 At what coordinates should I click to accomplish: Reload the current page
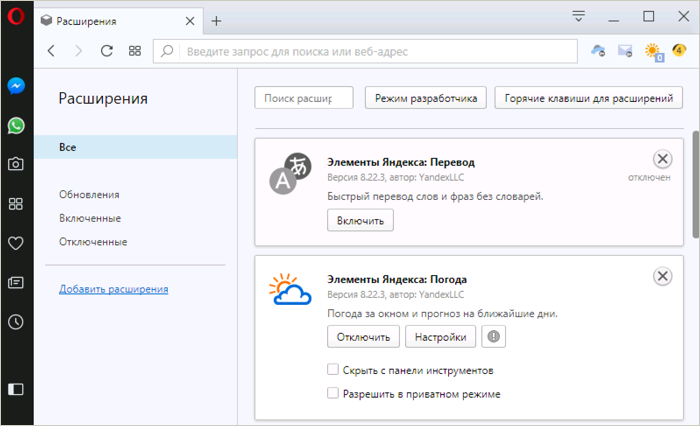107,51
